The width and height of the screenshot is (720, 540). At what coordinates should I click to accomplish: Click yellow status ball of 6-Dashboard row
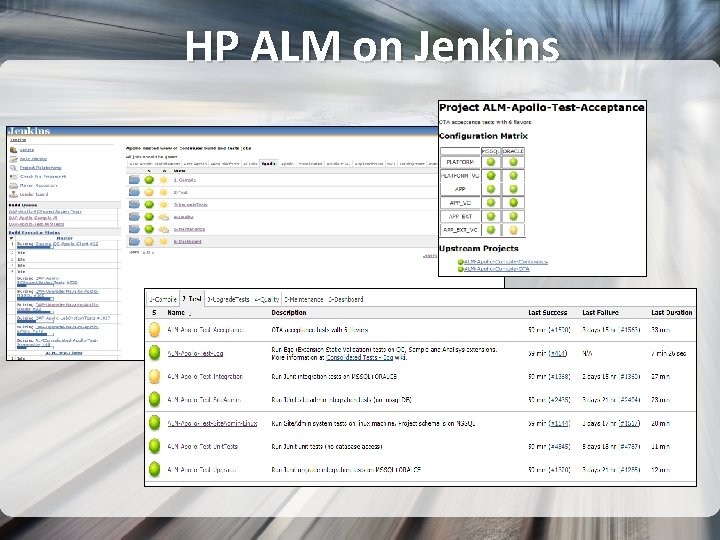click(x=149, y=242)
